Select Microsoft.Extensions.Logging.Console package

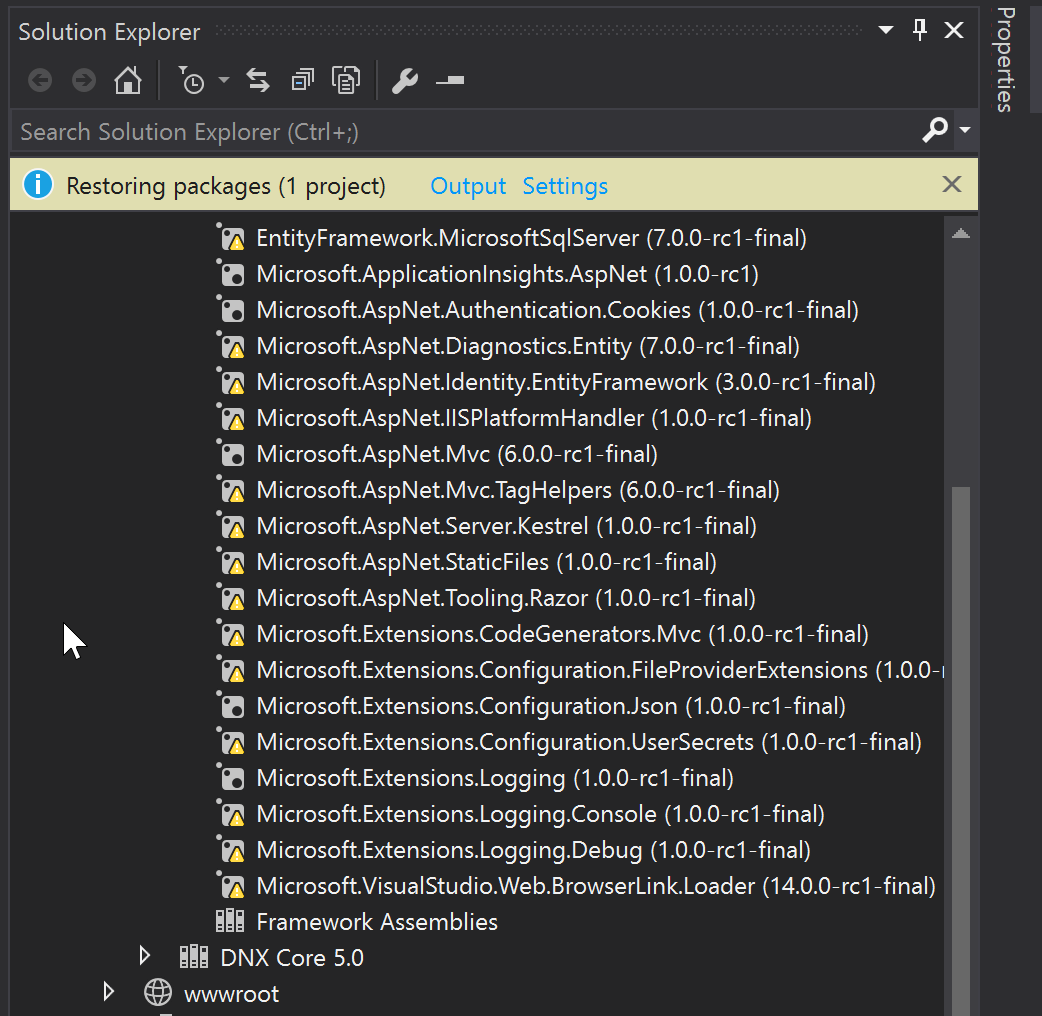540,814
